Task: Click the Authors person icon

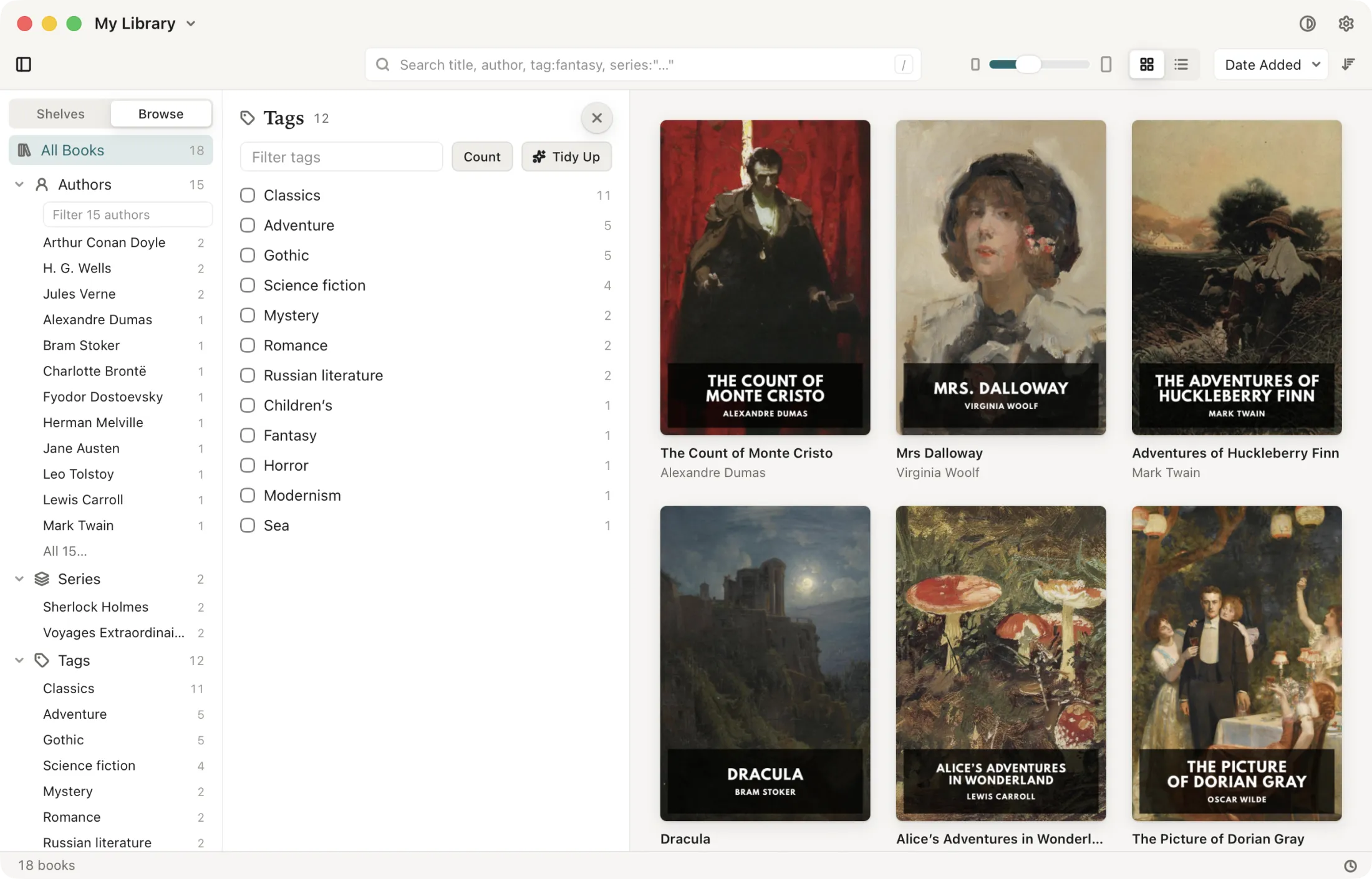Action: click(42, 185)
